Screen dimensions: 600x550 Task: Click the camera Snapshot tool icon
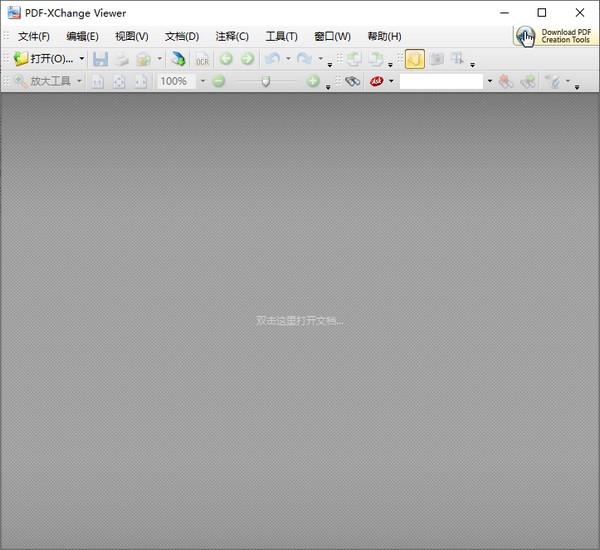pyautogui.click(x=436, y=60)
